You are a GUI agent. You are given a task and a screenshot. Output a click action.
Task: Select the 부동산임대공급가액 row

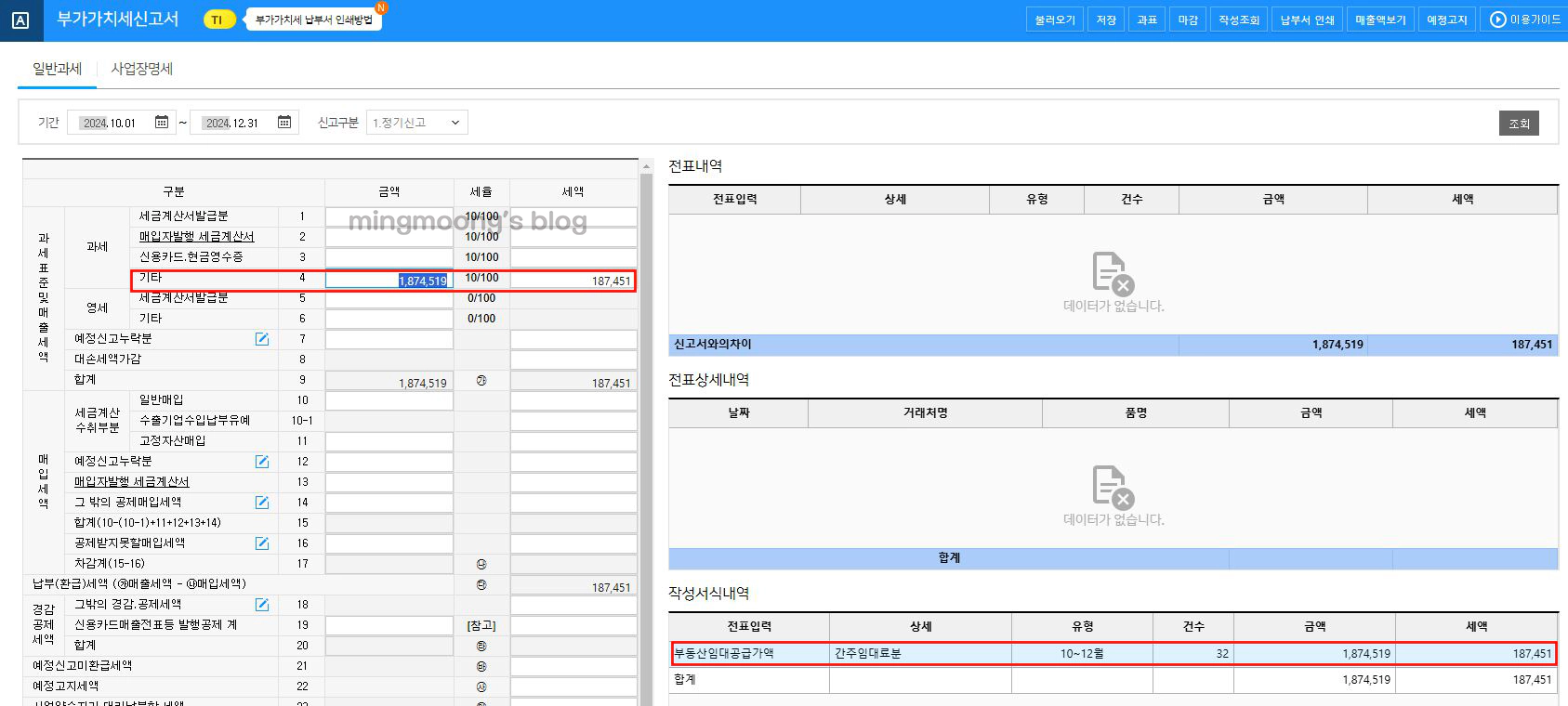[x=1113, y=653]
